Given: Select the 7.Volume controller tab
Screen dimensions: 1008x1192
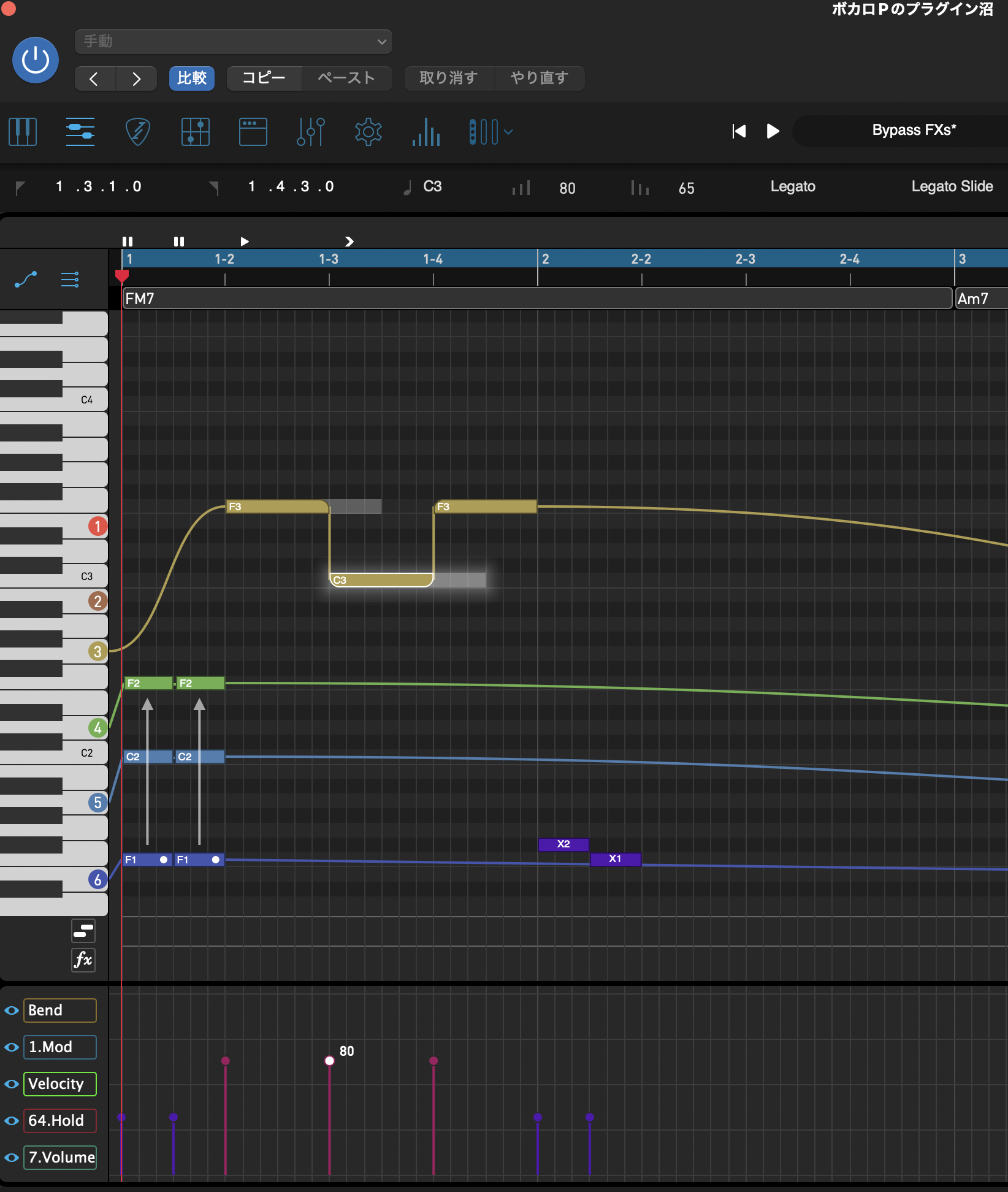Looking at the screenshot, I should [x=60, y=1158].
